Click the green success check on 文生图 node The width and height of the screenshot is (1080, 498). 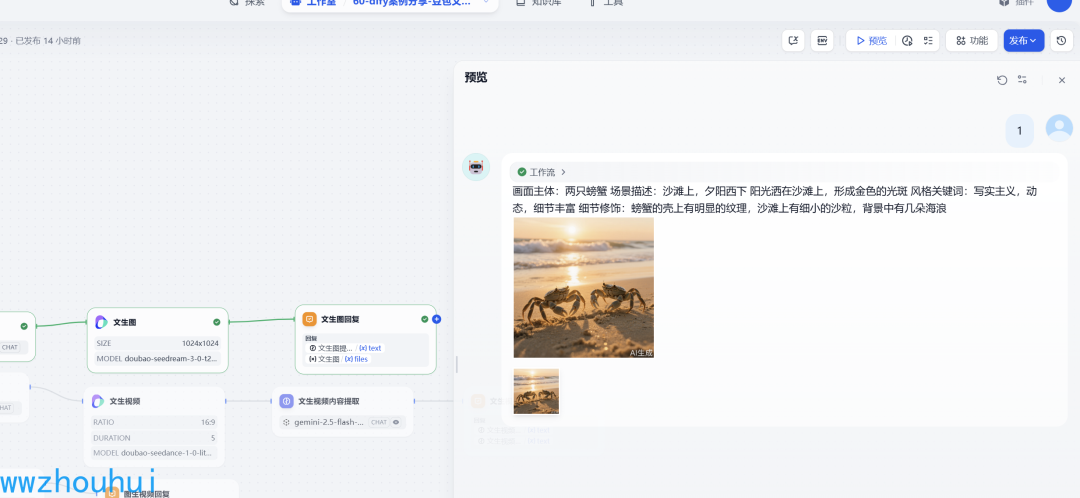click(217, 322)
